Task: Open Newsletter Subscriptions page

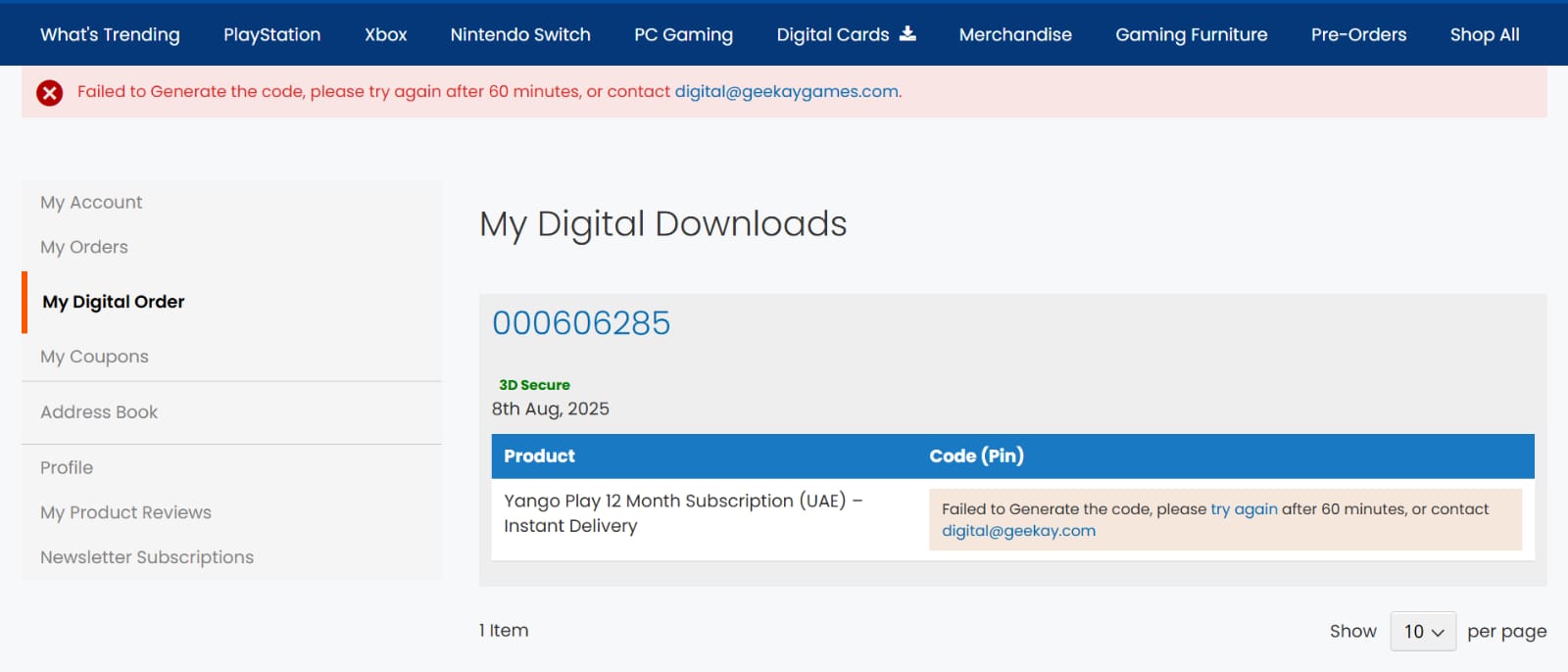Action: (147, 557)
